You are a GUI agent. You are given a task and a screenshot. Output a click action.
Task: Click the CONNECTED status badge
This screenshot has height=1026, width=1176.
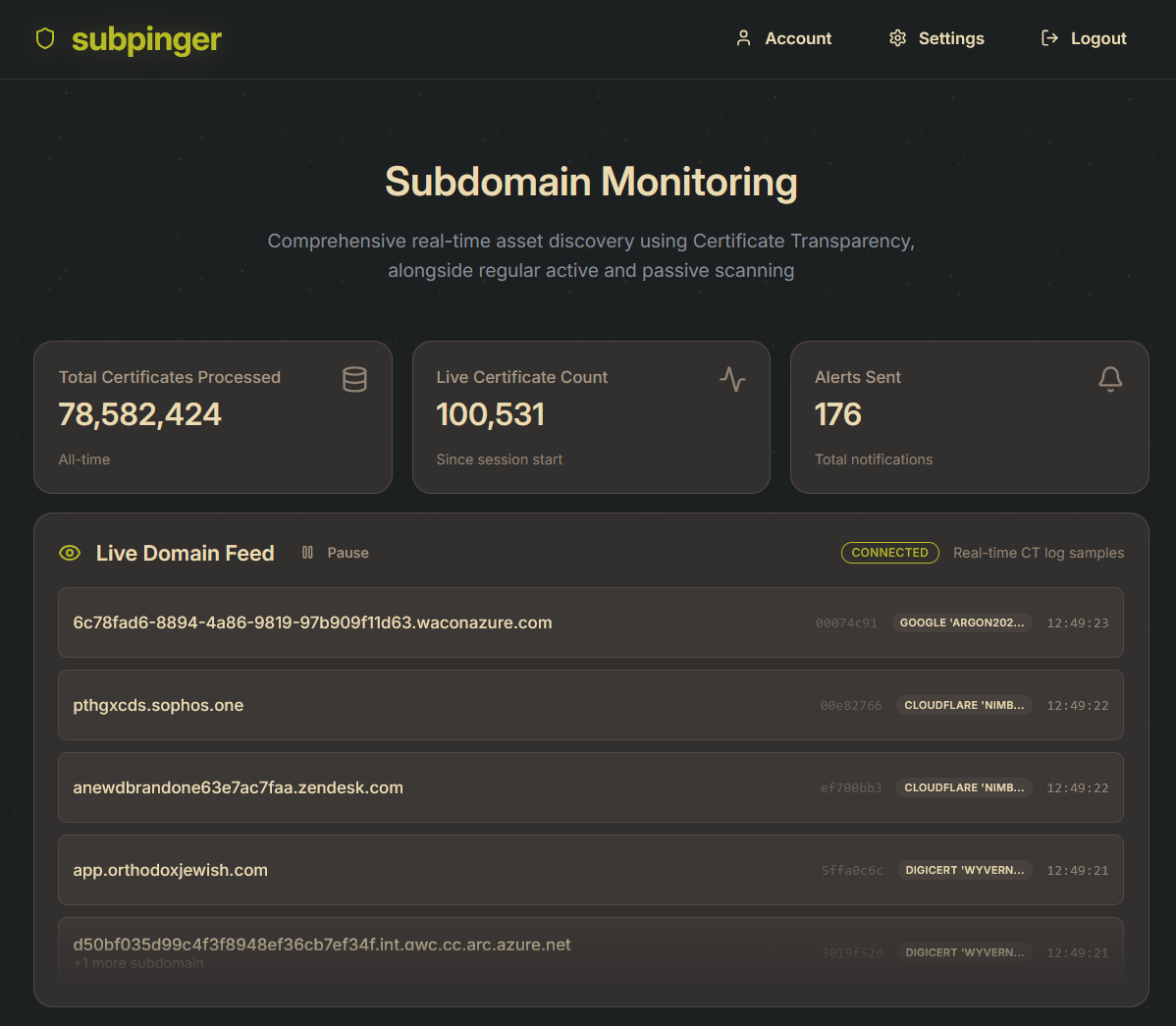(x=889, y=553)
